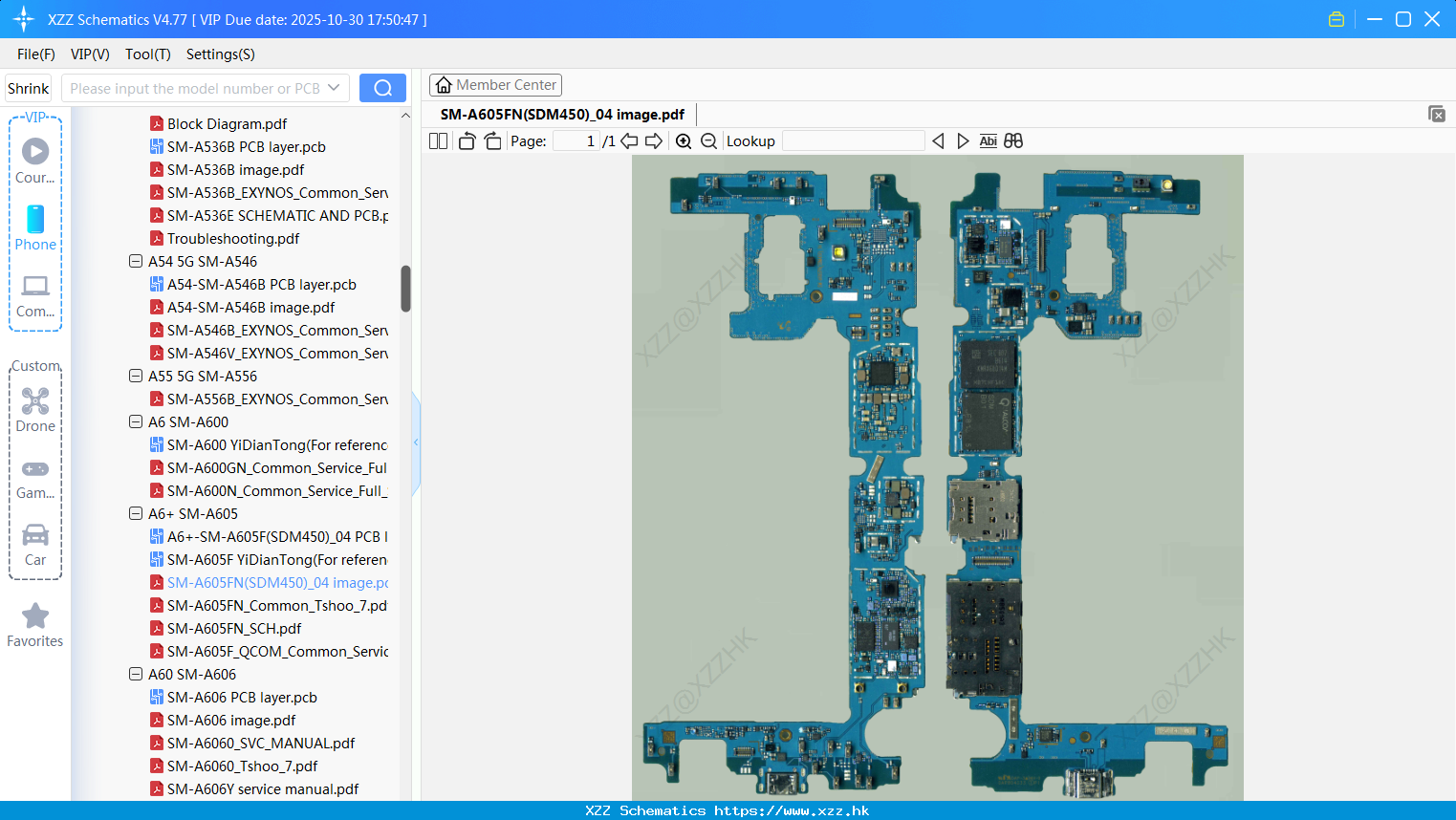Viewport: 1456px width, 820px height.
Task: Toggle the two-page view icon
Action: pos(438,140)
